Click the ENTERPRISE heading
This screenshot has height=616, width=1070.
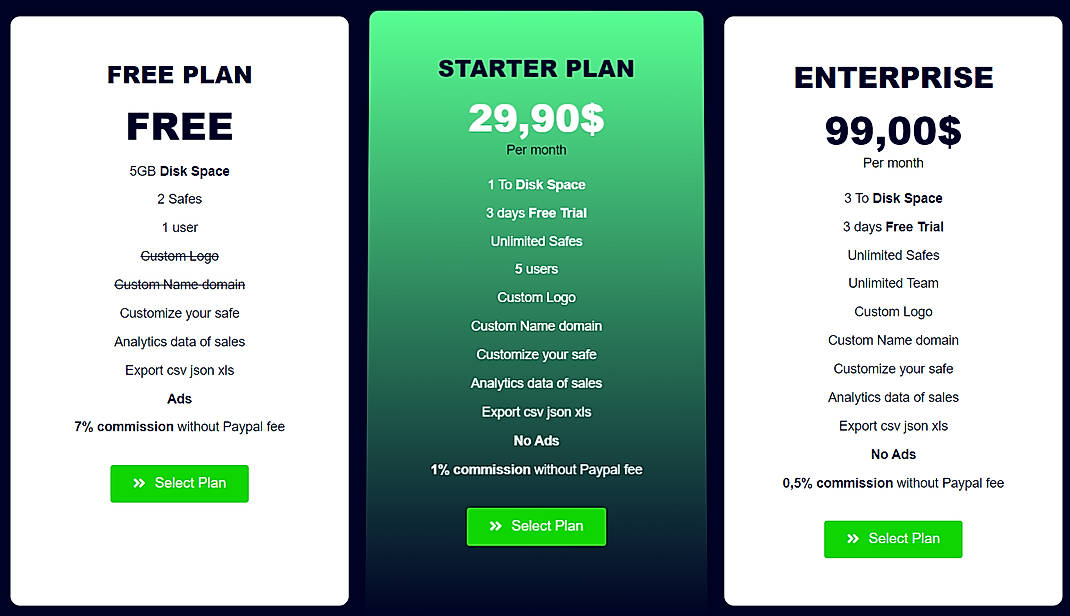(893, 77)
